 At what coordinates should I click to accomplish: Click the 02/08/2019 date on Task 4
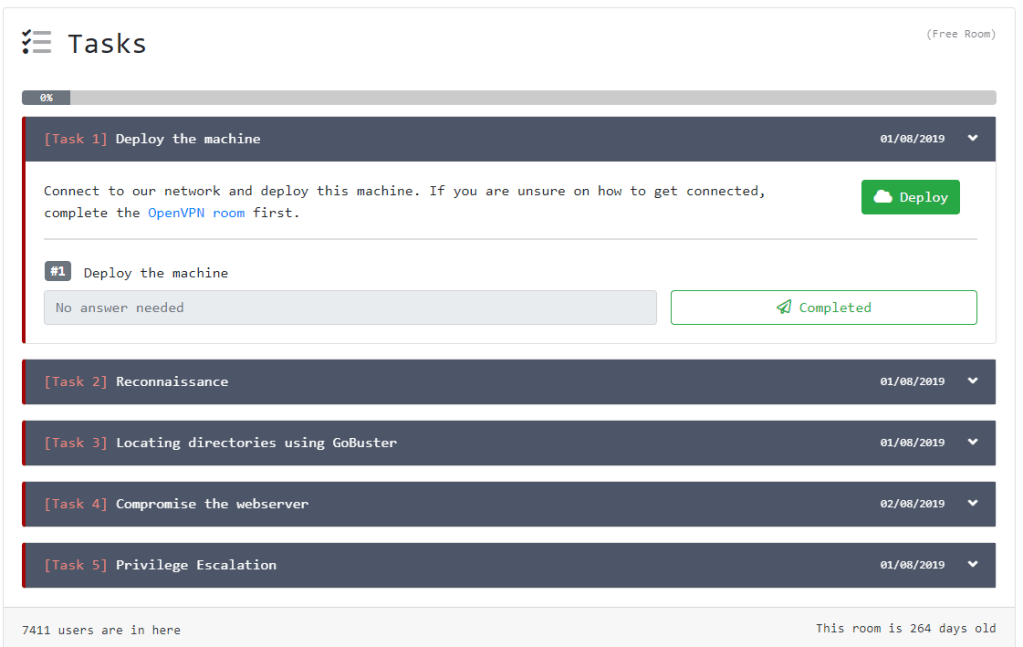coord(912,504)
